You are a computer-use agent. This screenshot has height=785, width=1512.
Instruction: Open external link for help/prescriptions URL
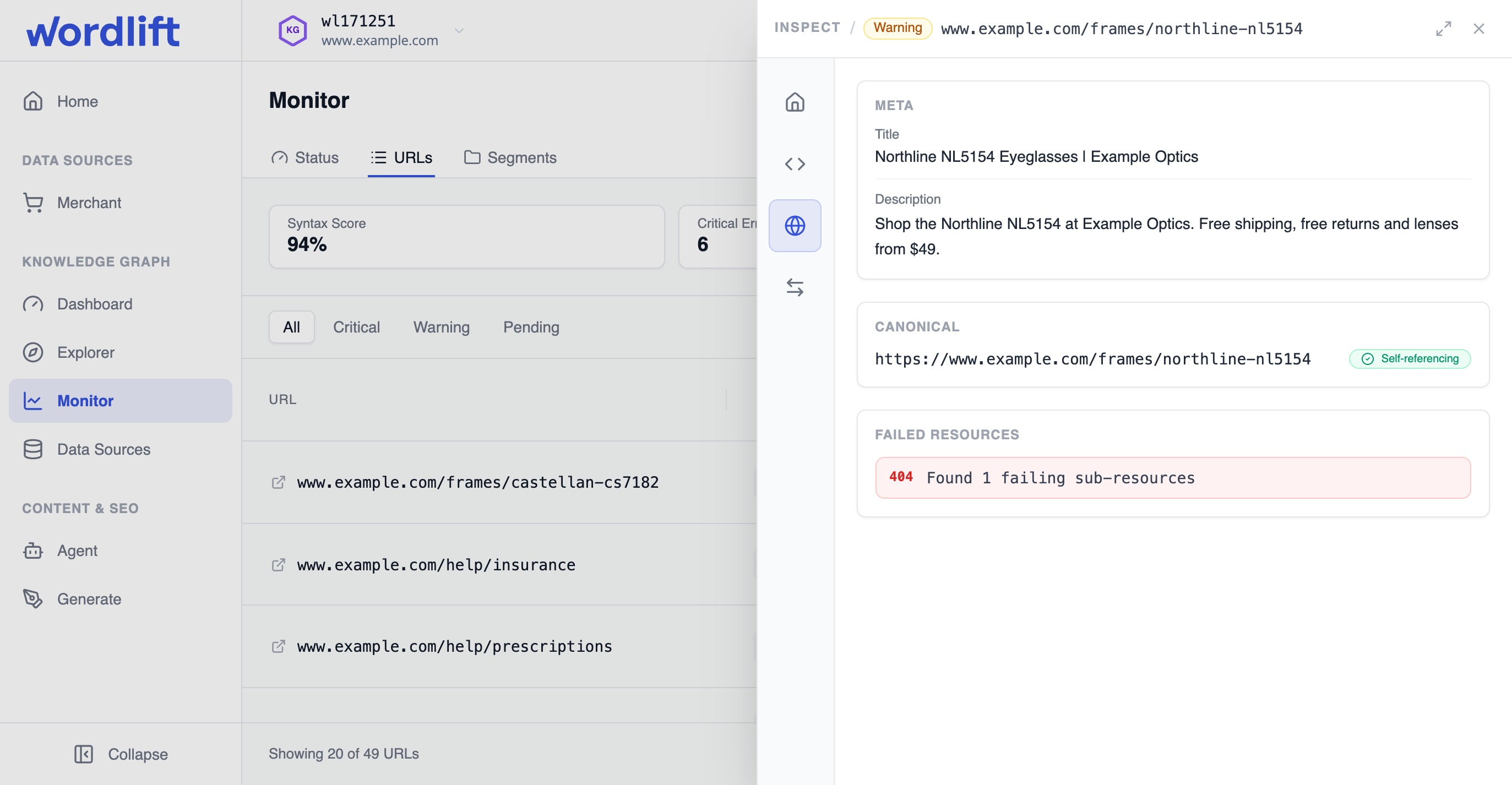point(278,646)
